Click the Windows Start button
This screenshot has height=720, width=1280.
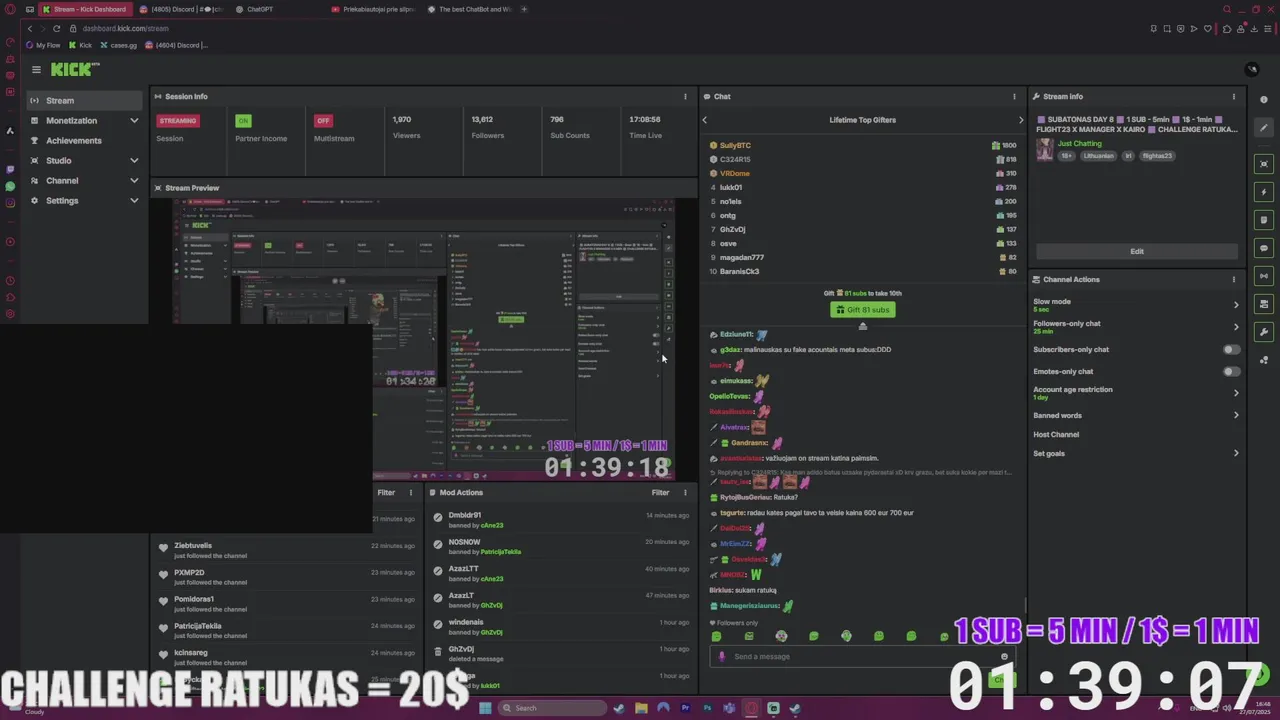[485, 708]
